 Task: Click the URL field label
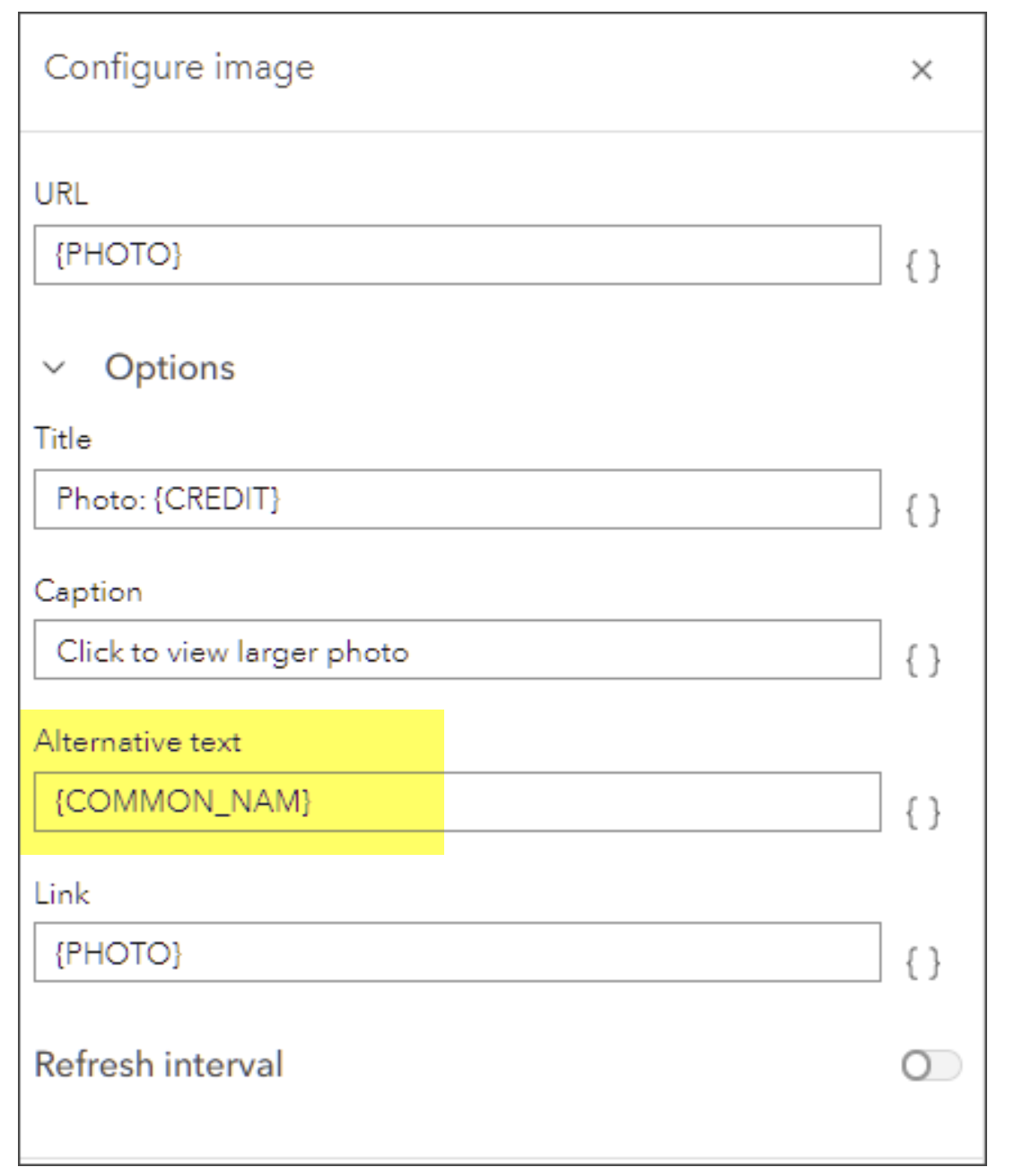pyautogui.click(x=61, y=194)
